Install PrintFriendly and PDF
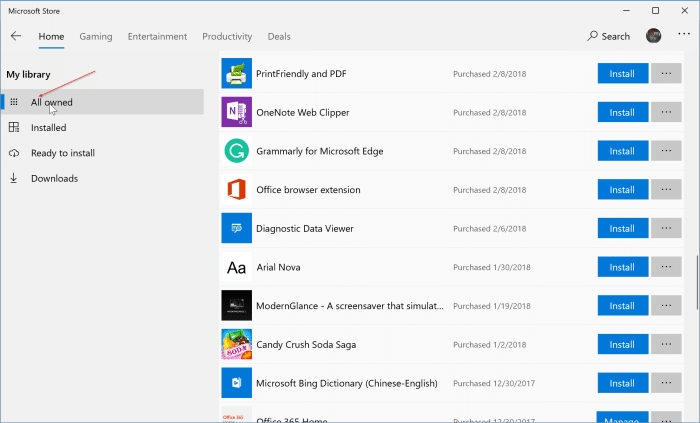The width and height of the screenshot is (700, 423). tap(623, 73)
